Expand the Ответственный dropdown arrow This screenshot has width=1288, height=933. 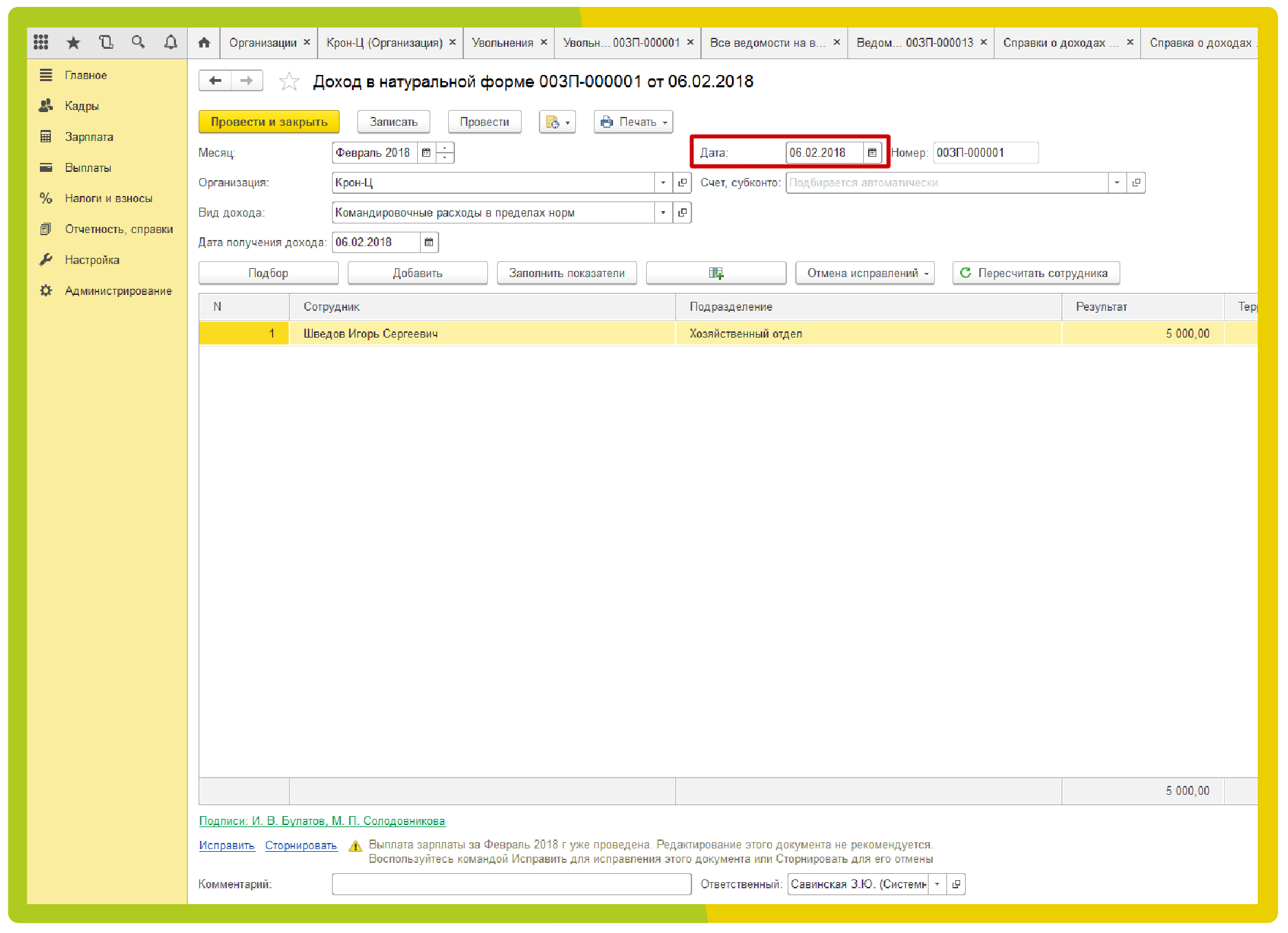point(937,884)
